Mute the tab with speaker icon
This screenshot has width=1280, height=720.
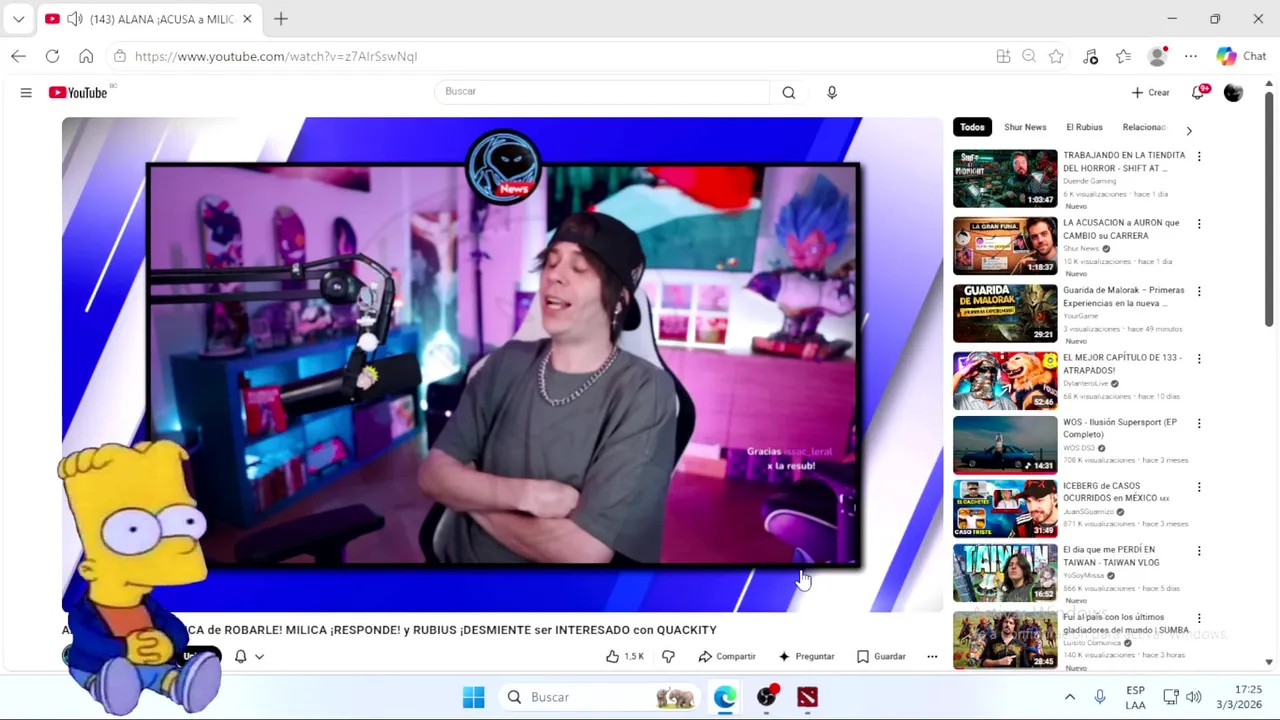click(73, 19)
